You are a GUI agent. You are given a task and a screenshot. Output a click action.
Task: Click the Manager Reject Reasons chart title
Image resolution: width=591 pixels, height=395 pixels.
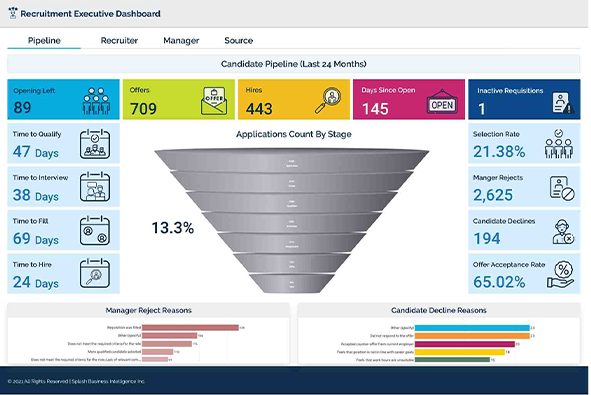[x=149, y=310]
